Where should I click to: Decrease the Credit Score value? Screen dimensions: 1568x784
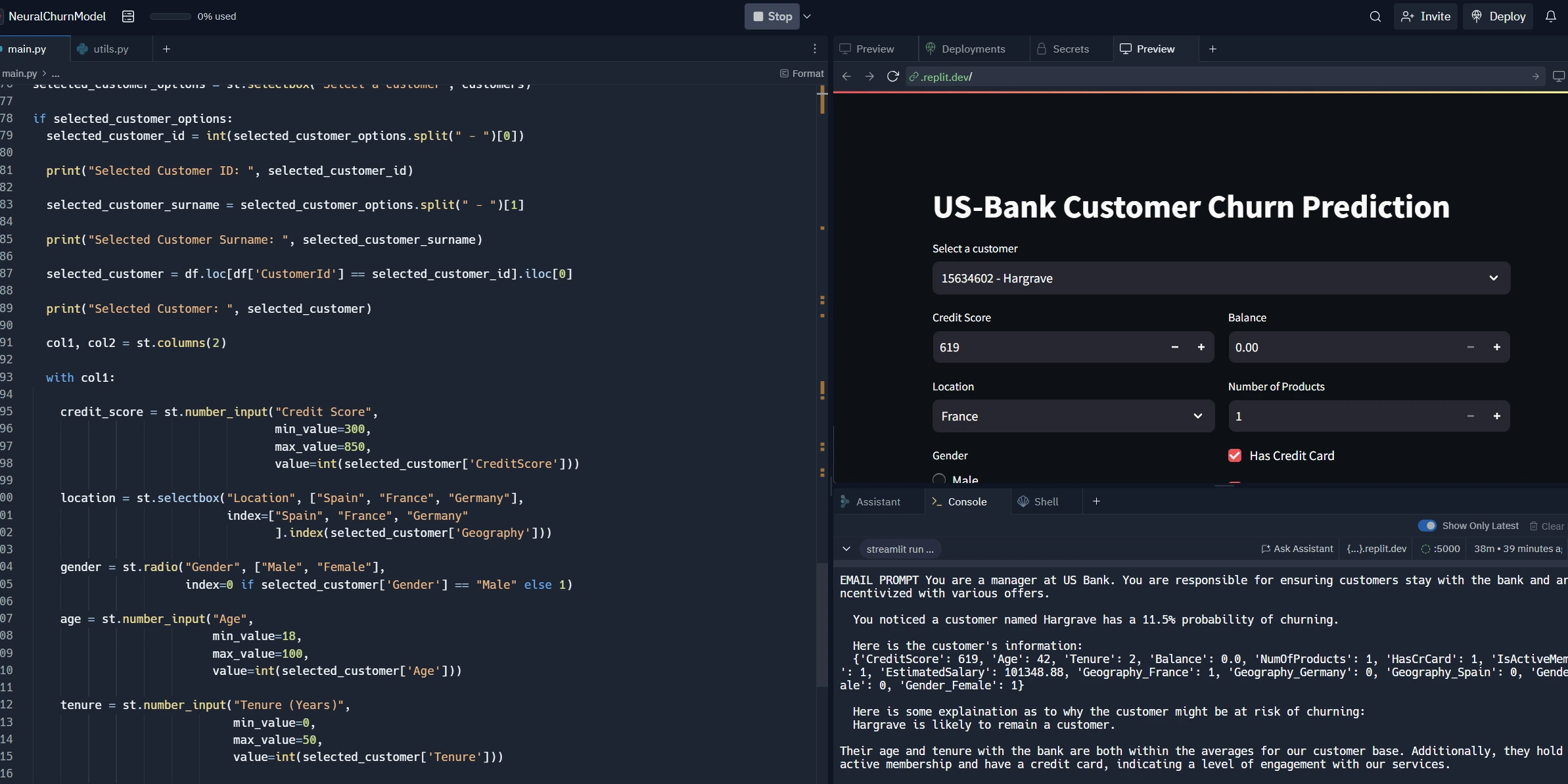click(x=1175, y=347)
